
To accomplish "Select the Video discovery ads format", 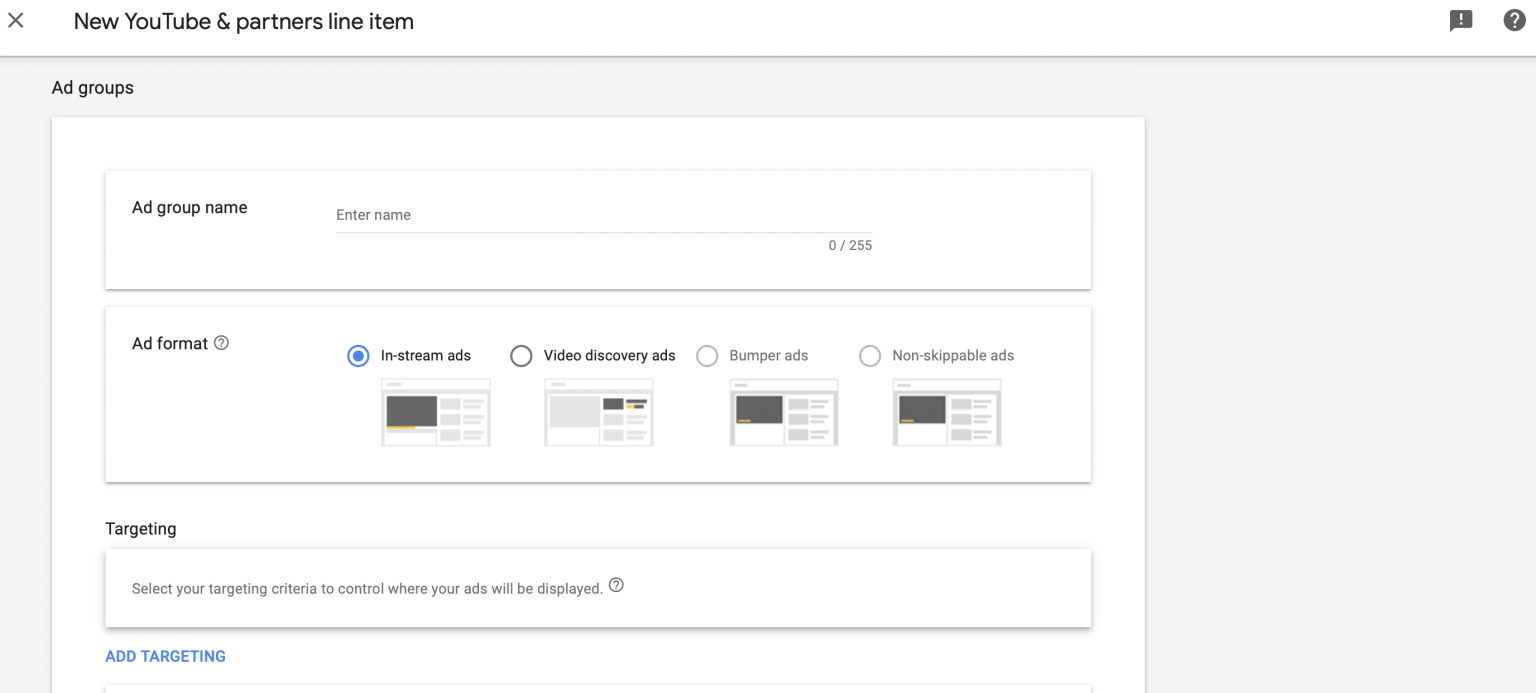I will 521,355.
